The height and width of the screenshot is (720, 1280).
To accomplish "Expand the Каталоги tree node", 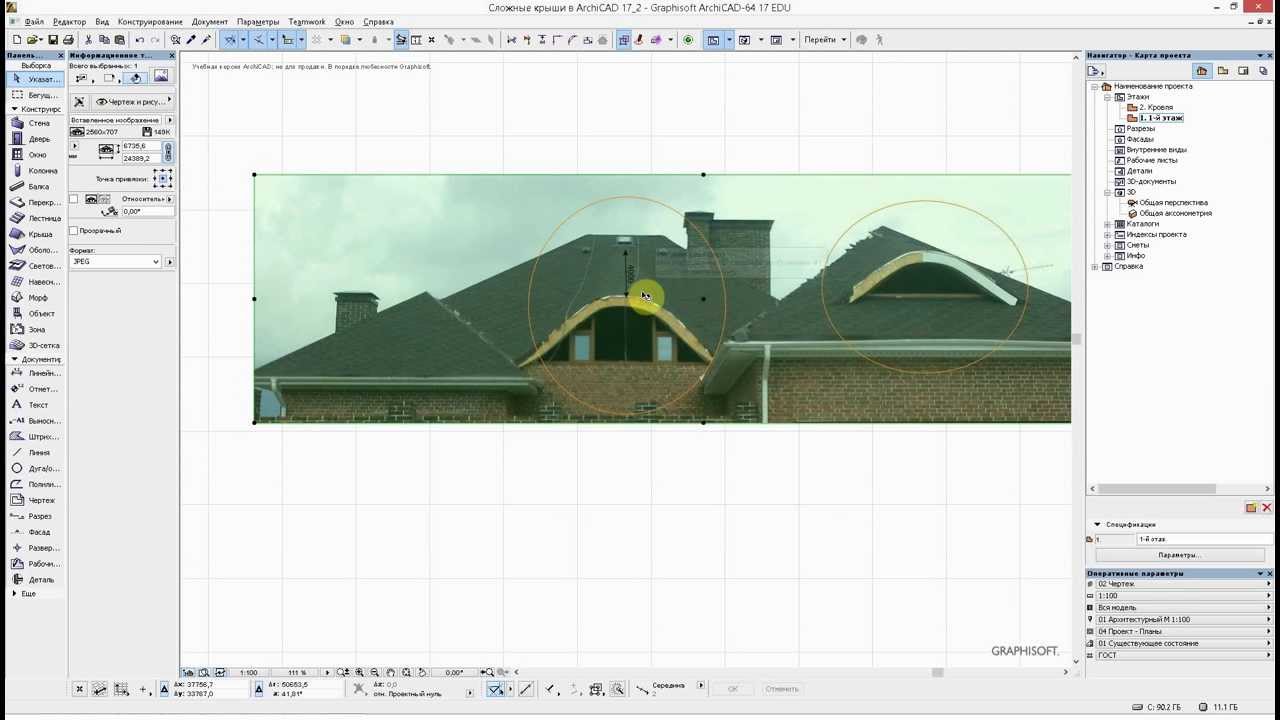I will tap(1108, 224).
